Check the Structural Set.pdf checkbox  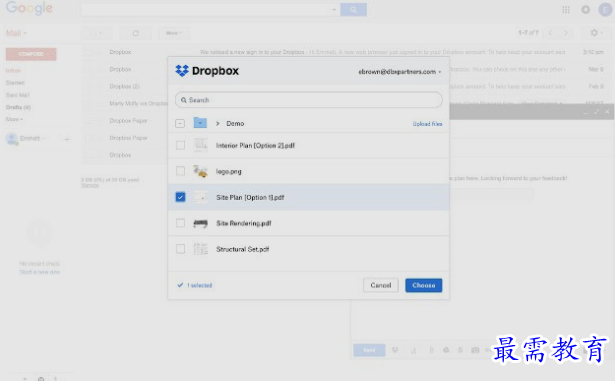[180, 249]
